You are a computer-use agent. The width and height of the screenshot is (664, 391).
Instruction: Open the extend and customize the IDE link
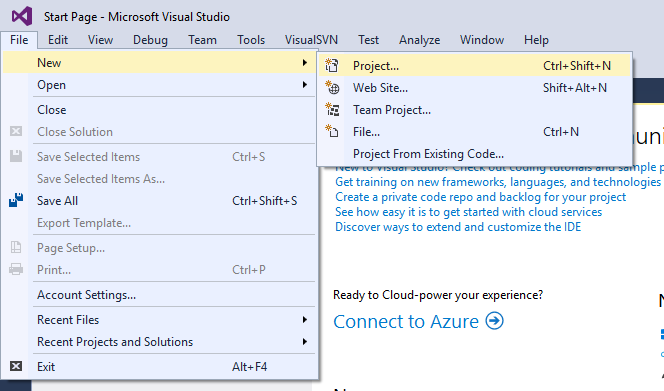(458, 227)
